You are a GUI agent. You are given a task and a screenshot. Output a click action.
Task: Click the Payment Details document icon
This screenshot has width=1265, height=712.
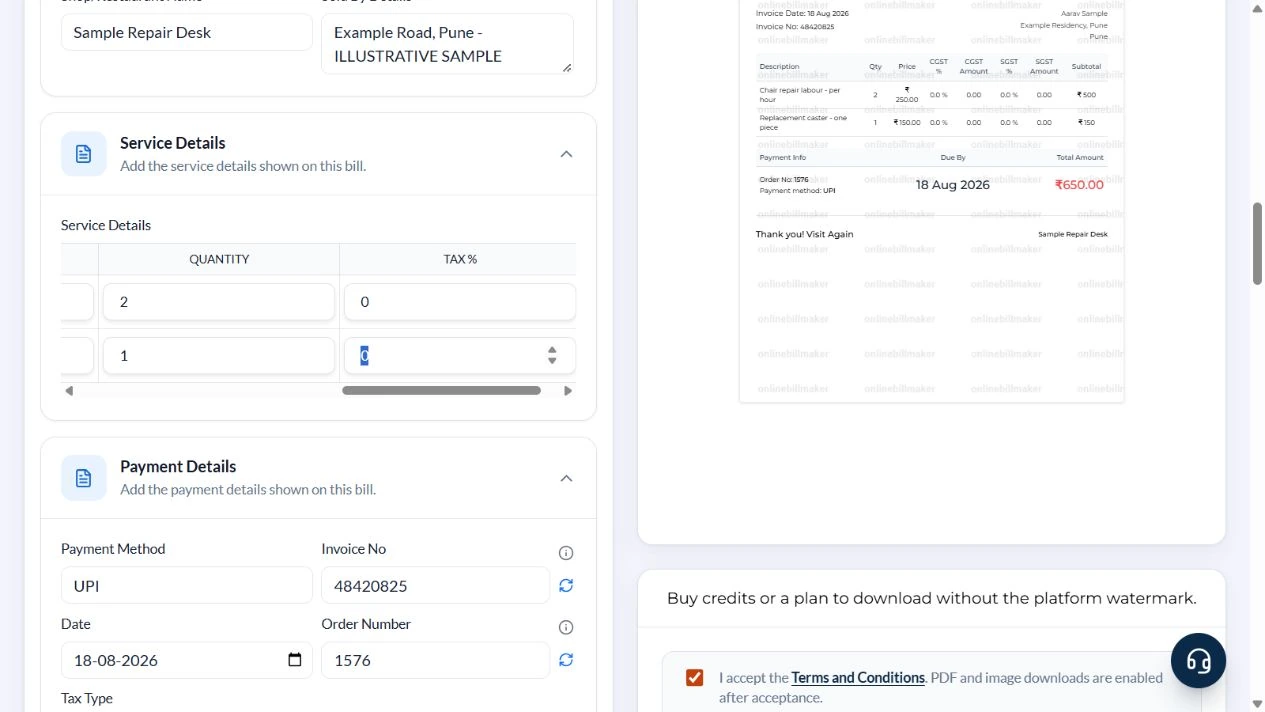pos(84,478)
